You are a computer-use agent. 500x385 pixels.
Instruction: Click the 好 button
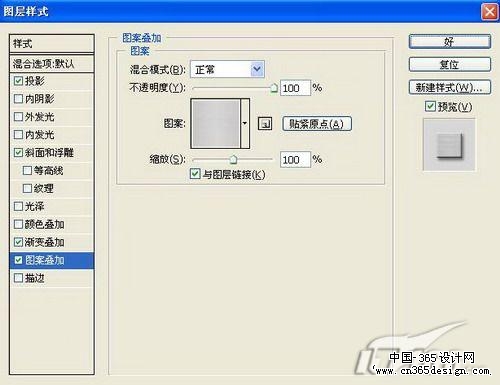[450, 42]
